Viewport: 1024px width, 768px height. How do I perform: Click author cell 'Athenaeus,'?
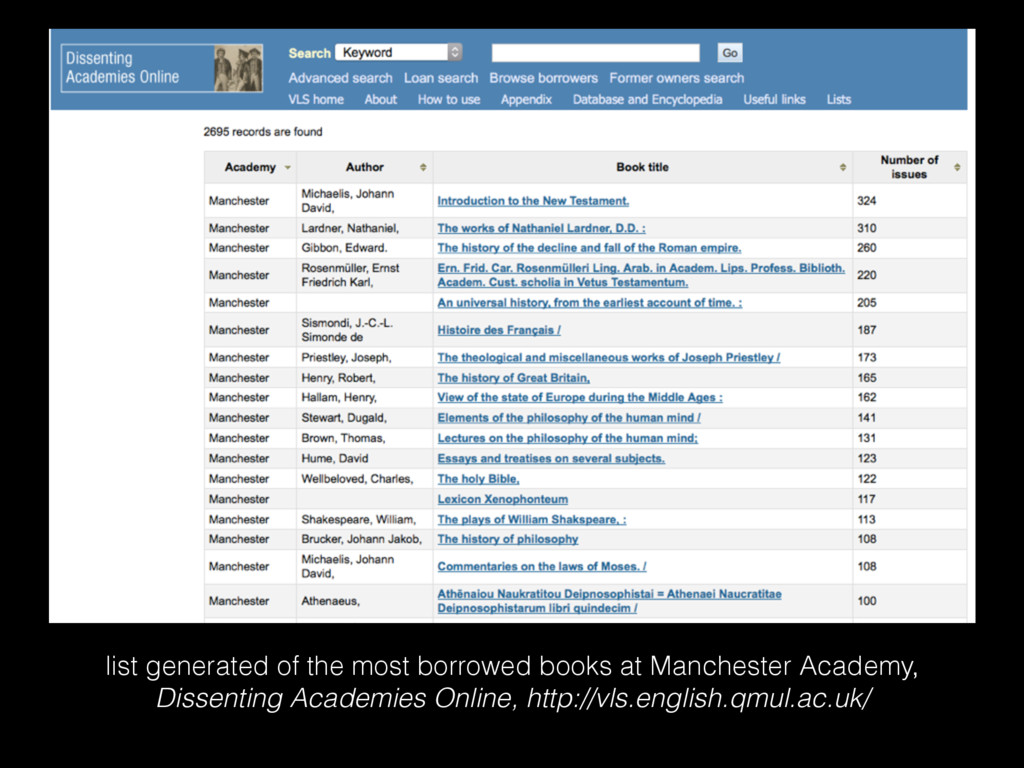(x=330, y=601)
